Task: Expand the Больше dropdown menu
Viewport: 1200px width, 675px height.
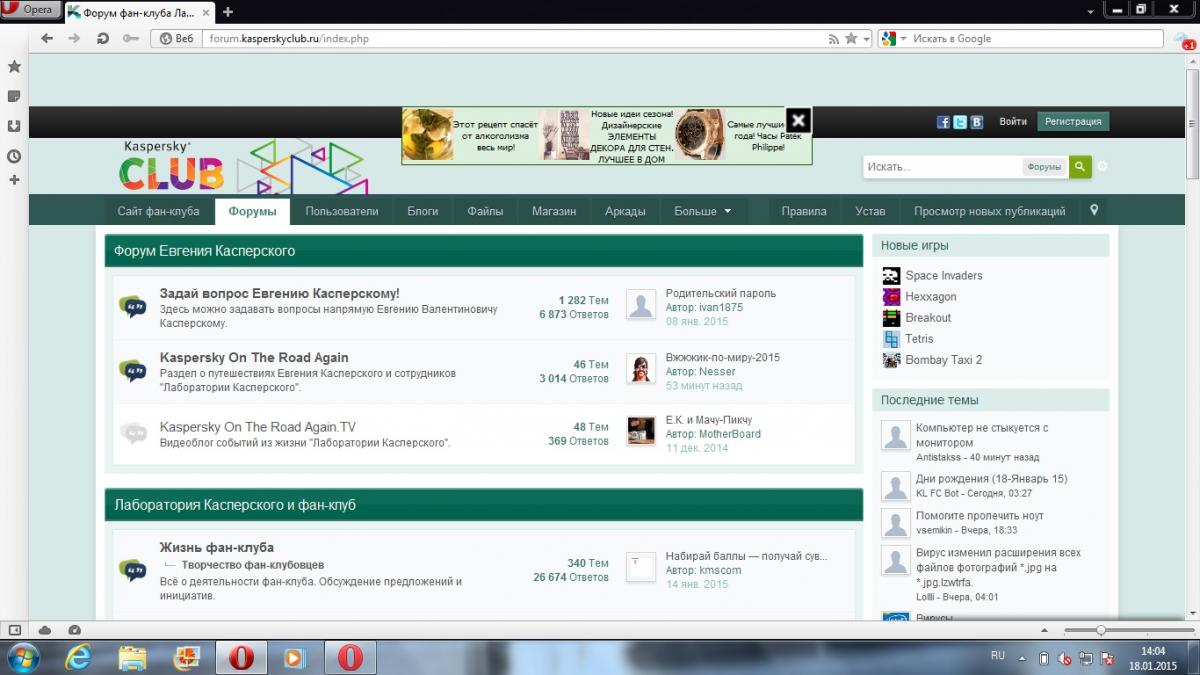Action: pos(702,211)
